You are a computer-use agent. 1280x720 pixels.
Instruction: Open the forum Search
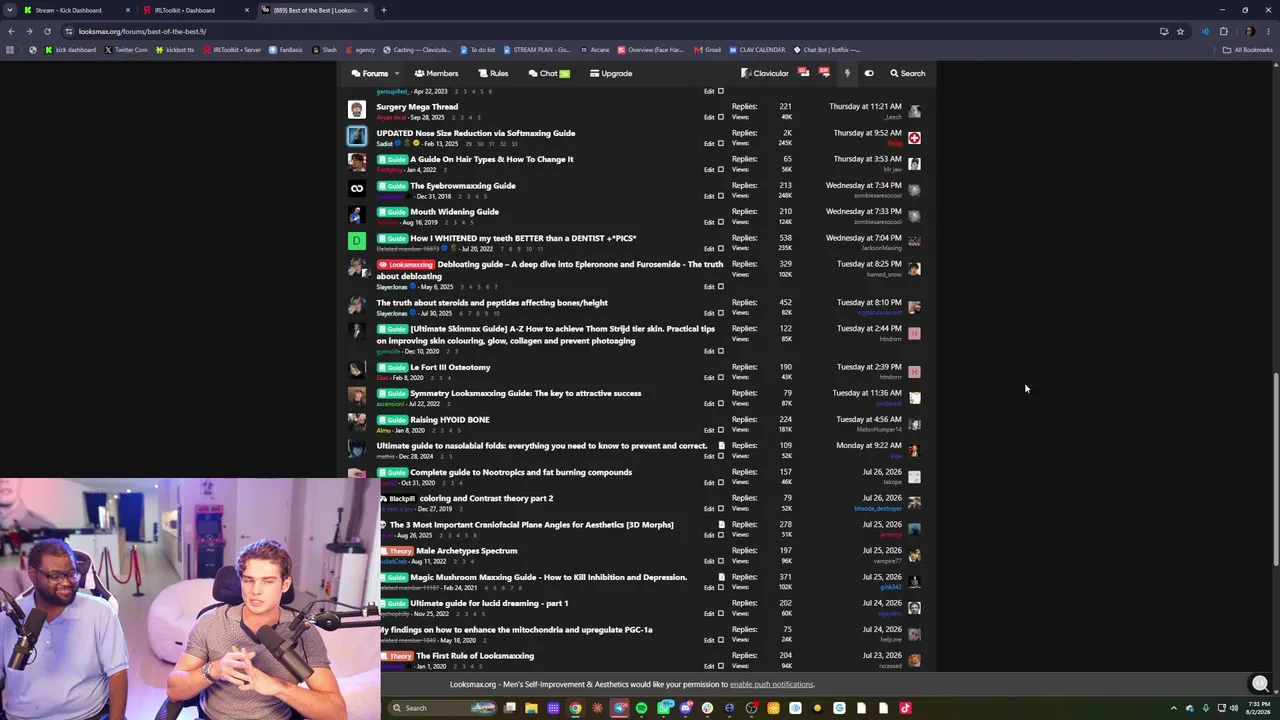coord(908,73)
